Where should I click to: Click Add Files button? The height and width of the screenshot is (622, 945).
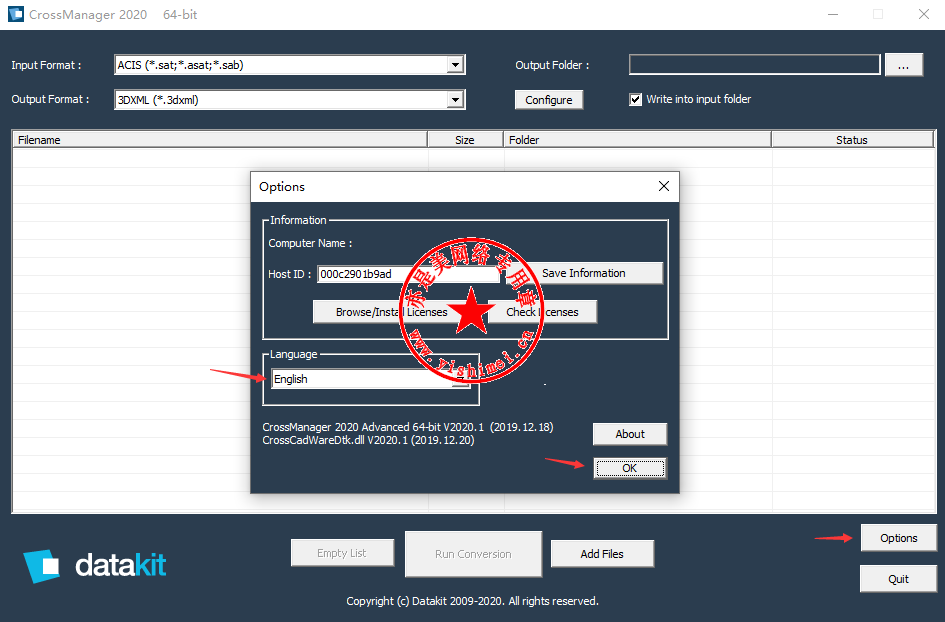coord(602,553)
